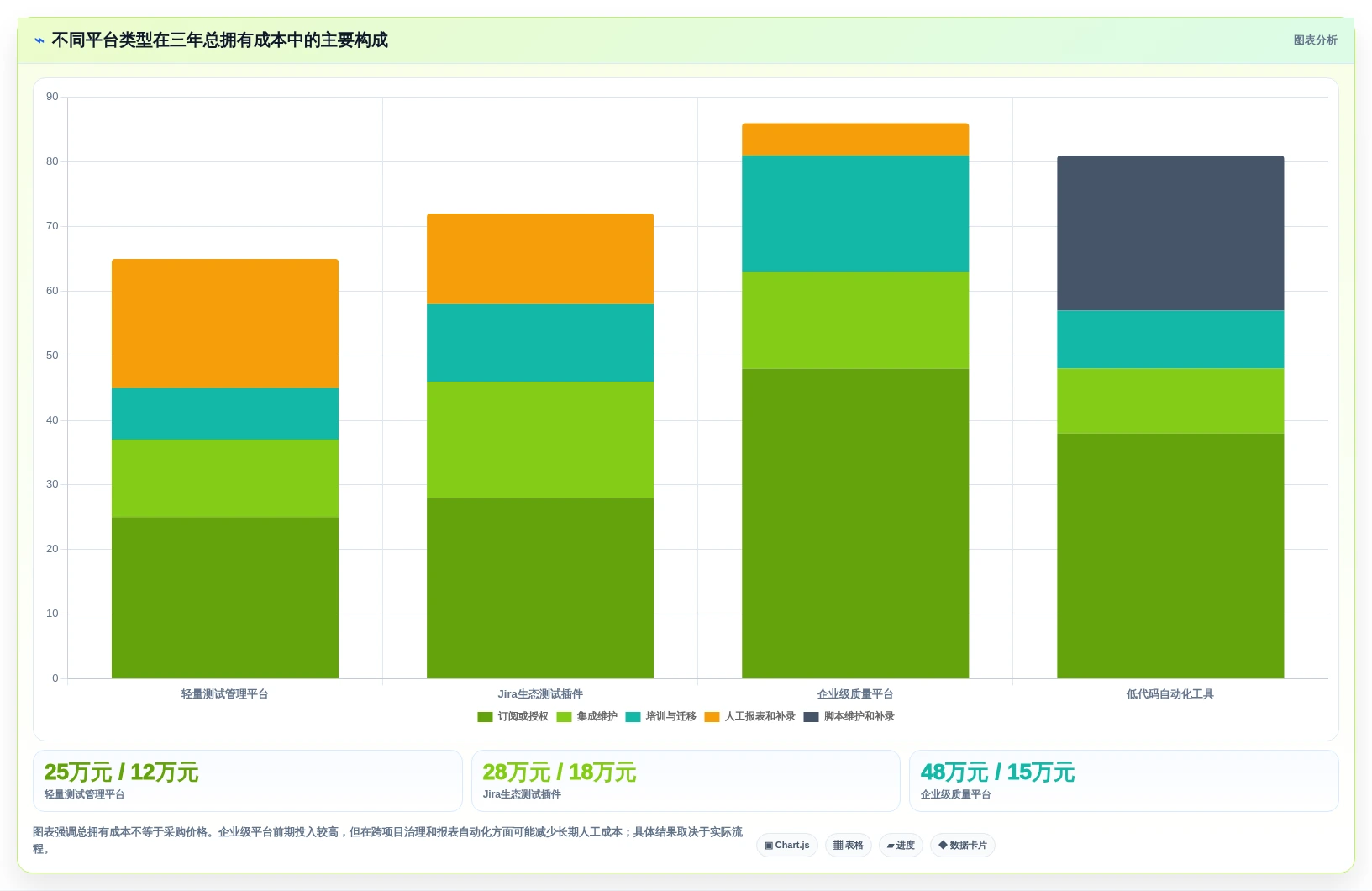The width and height of the screenshot is (1372, 891).
Task: Click the teal segment of Jira生态测试插件 bar
Action: click(x=540, y=343)
